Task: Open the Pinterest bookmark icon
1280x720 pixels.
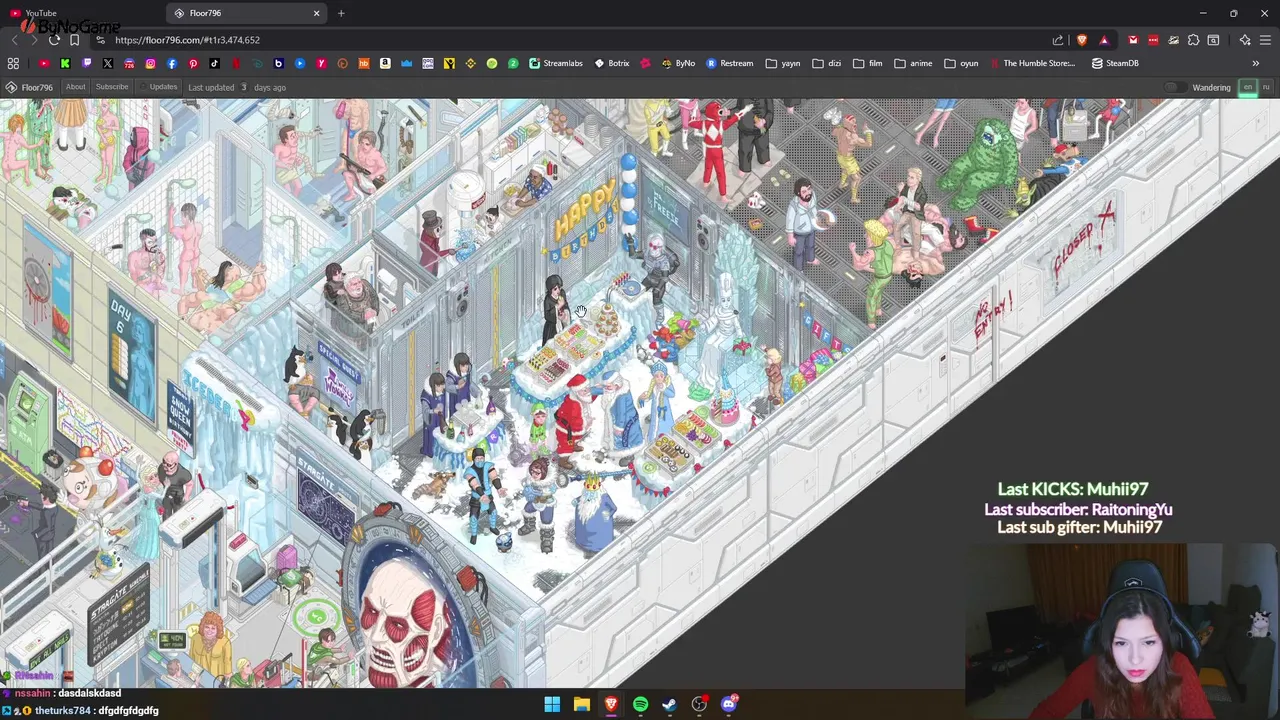Action: pos(193,63)
